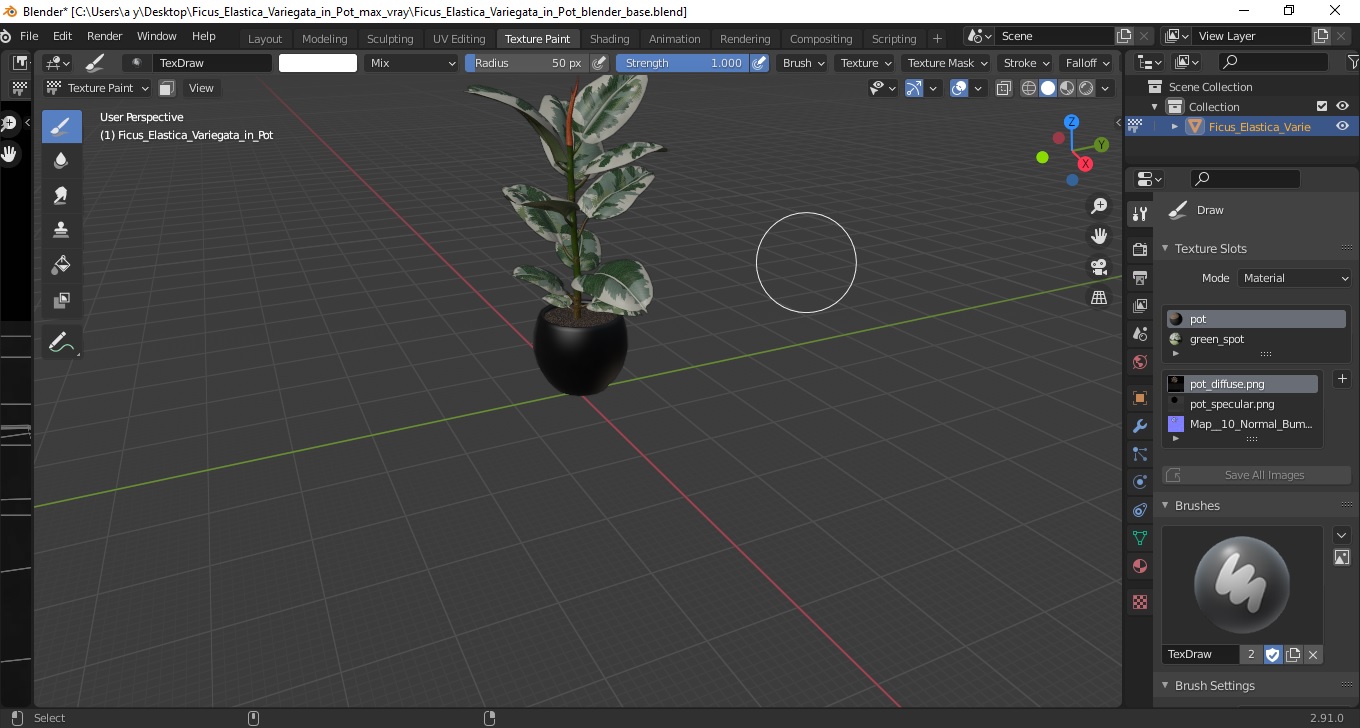
Task: Toggle Collection exclude checkbox in outliner
Action: [x=1322, y=106]
